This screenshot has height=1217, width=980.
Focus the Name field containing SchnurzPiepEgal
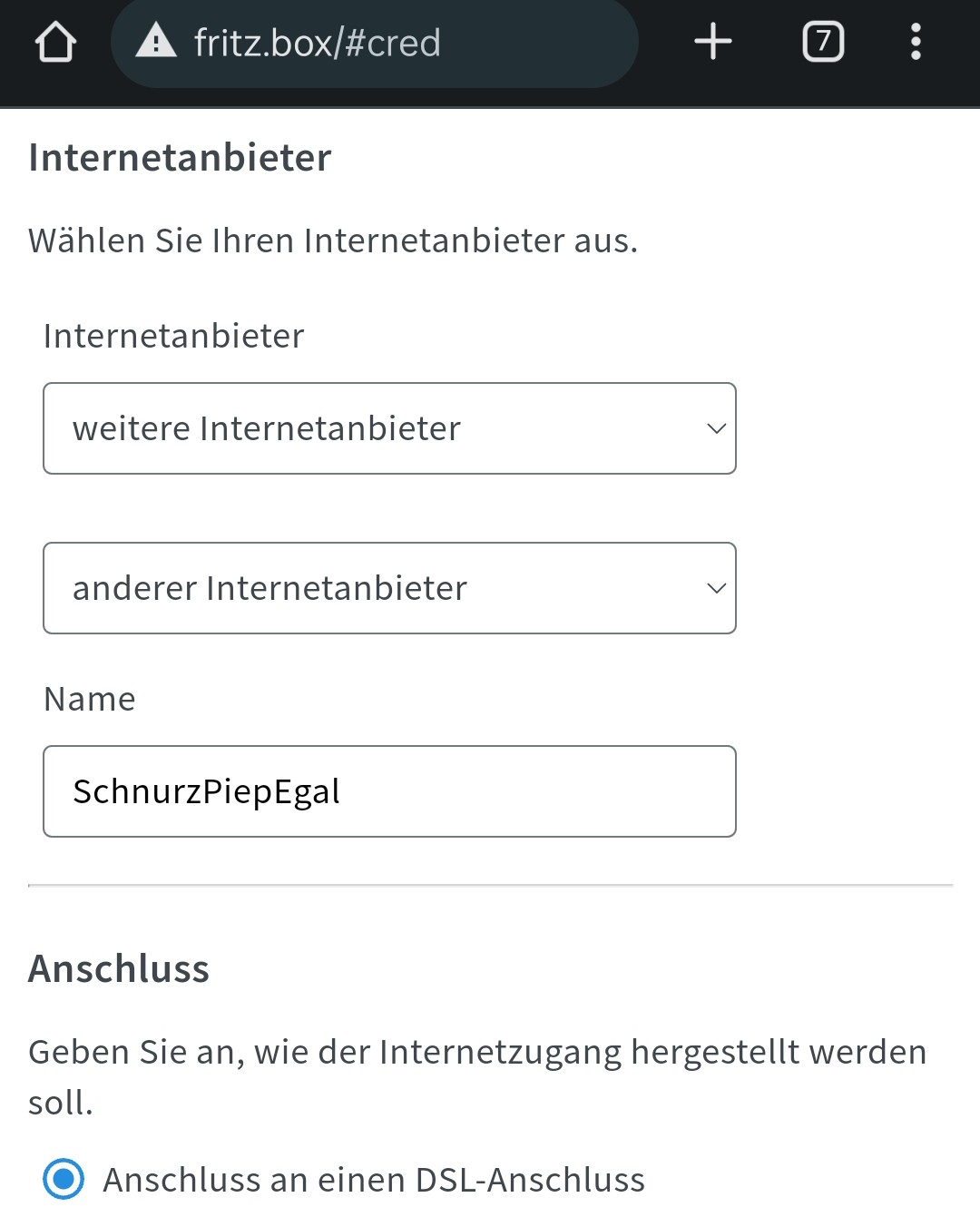389,791
